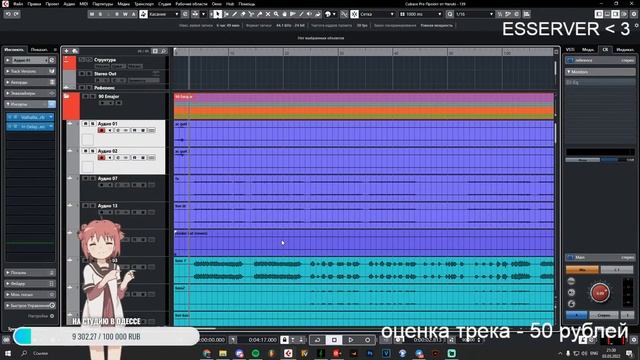This screenshot has width=640, height=360.
Task: Click the transport Record button
Action: click(x=367, y=340)
